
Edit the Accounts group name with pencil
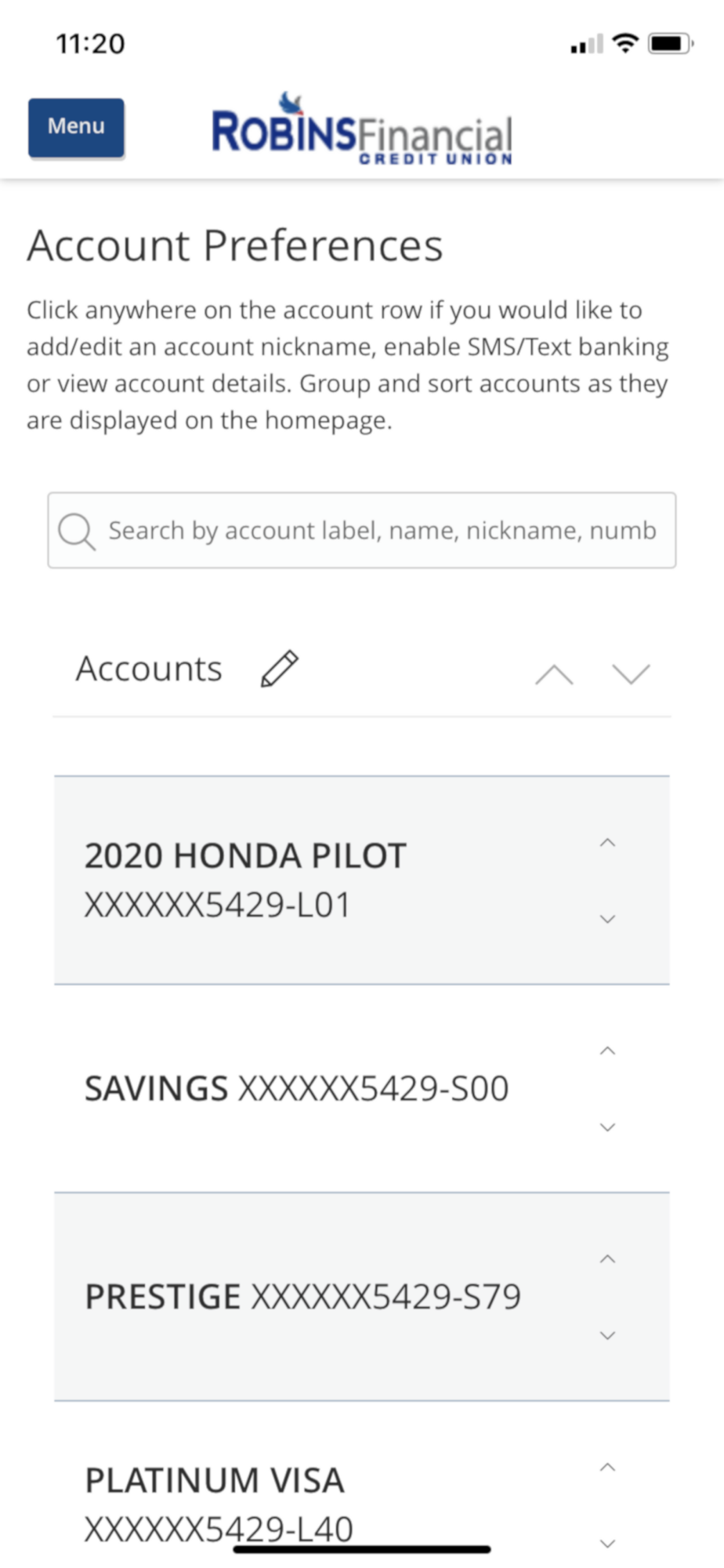pos(279,669)
